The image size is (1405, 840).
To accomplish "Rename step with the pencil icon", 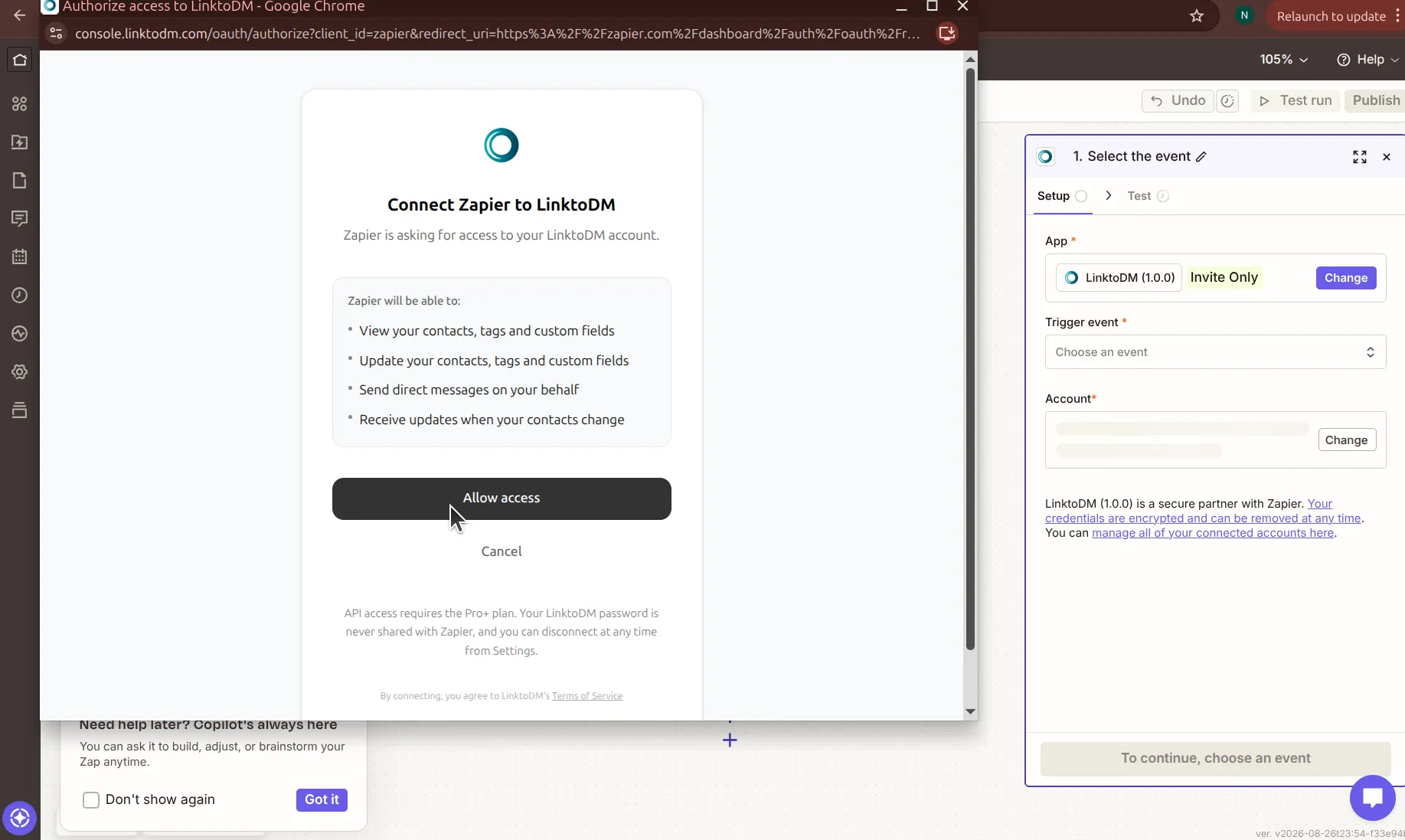I will [x=1201, y=157].
